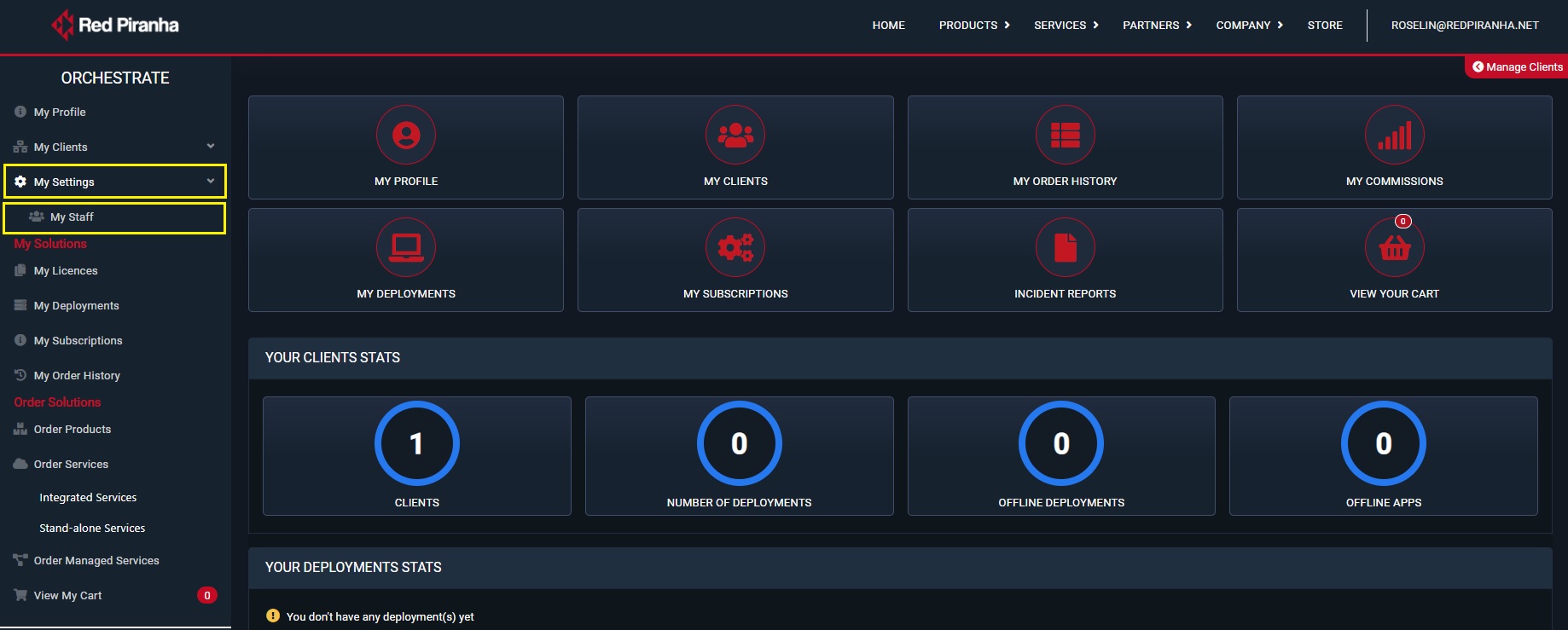The height and width of the screenshot is (630, 1568).
Task: Open the My Commissions bar chart icon
Action: pos(1394,135)
